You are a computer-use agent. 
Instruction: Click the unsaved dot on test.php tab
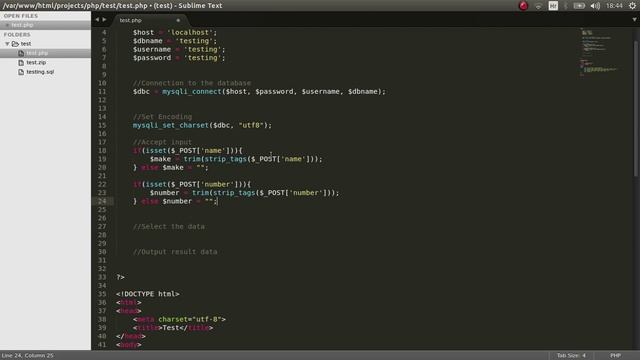[x=178, y=20]
